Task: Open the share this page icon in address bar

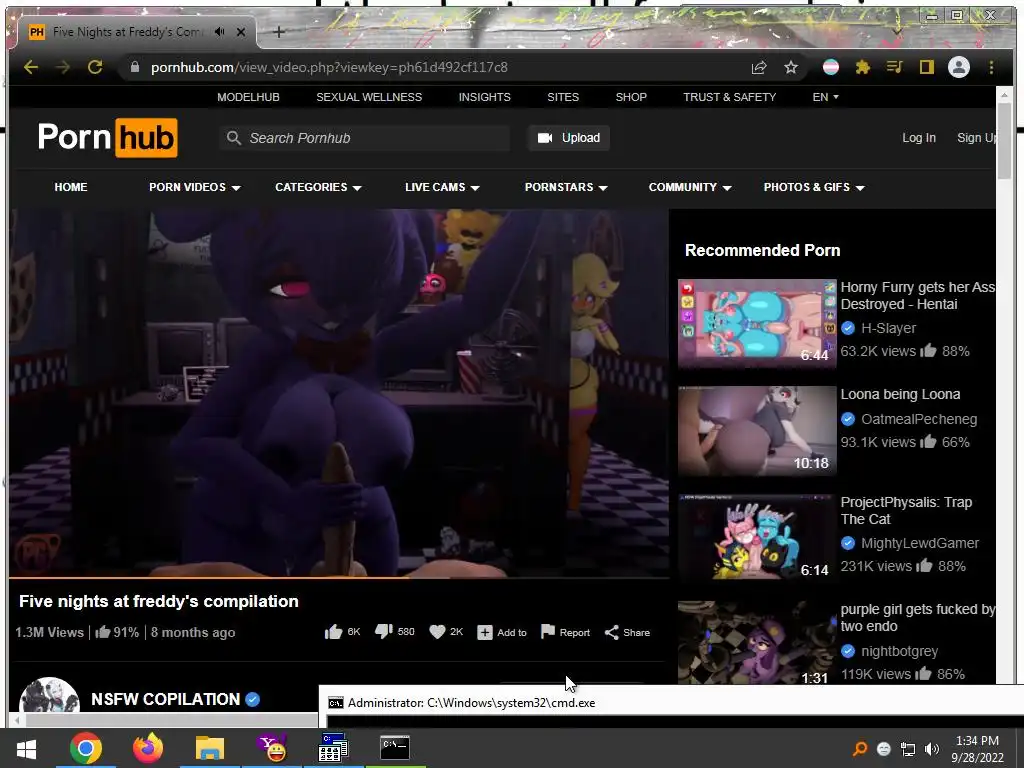Action: click(759, 67)
